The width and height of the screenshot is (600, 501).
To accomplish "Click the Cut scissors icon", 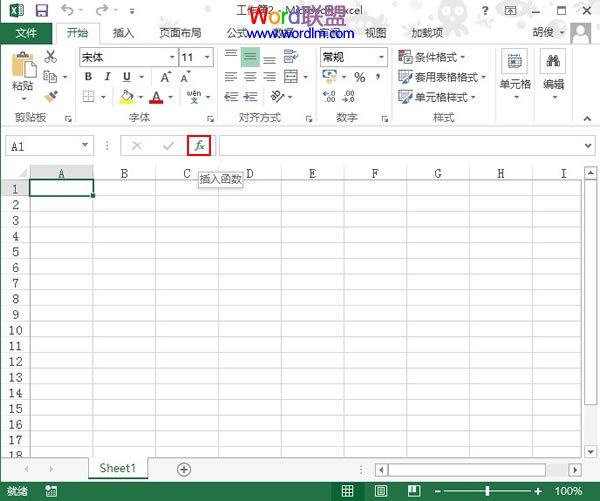I will pos(51,57).
